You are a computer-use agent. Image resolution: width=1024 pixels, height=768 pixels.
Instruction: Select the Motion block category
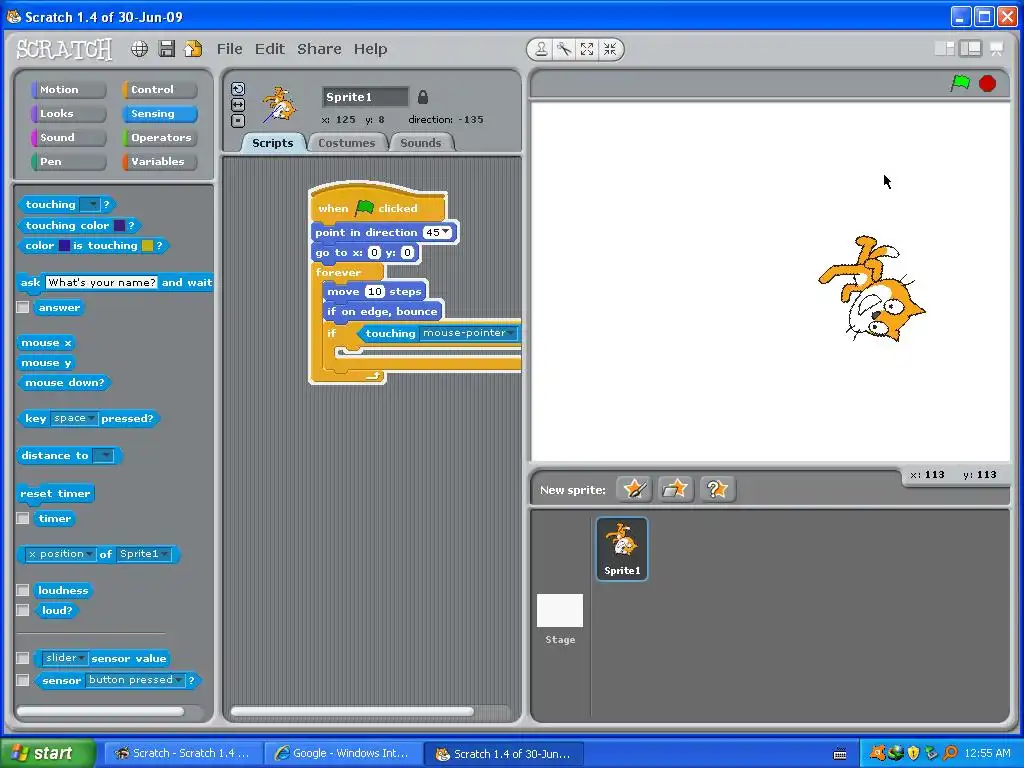point(68,89)
